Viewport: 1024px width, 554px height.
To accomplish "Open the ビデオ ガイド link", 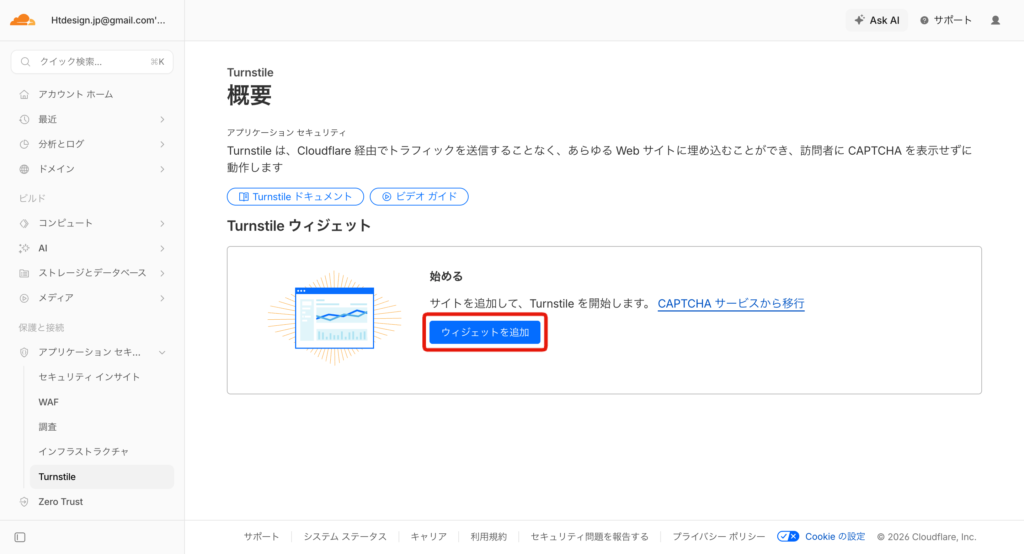I will click(x=419, y=197).
